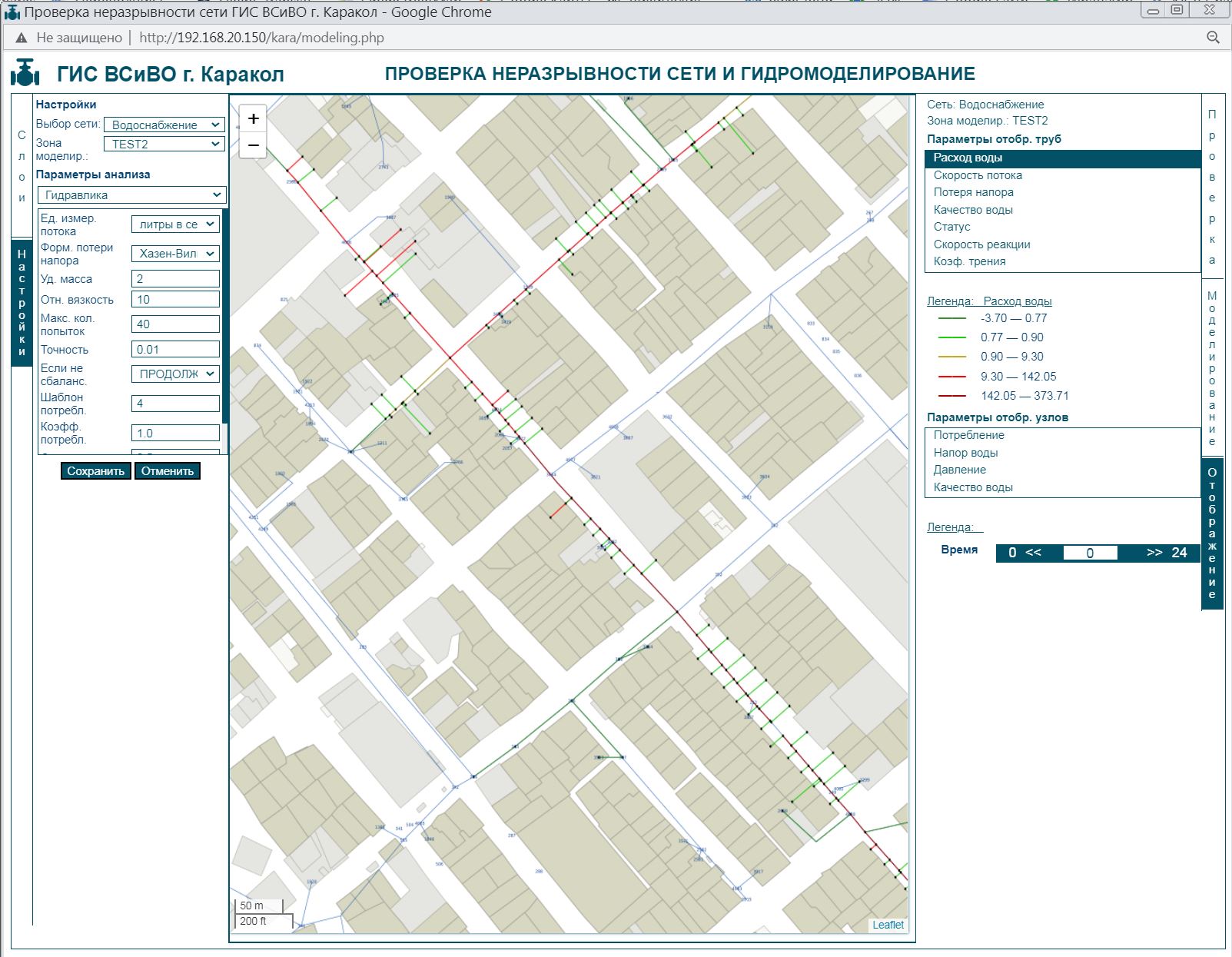
Task: Open the Проверка vertical tab
Action: tap(1212, 187)
